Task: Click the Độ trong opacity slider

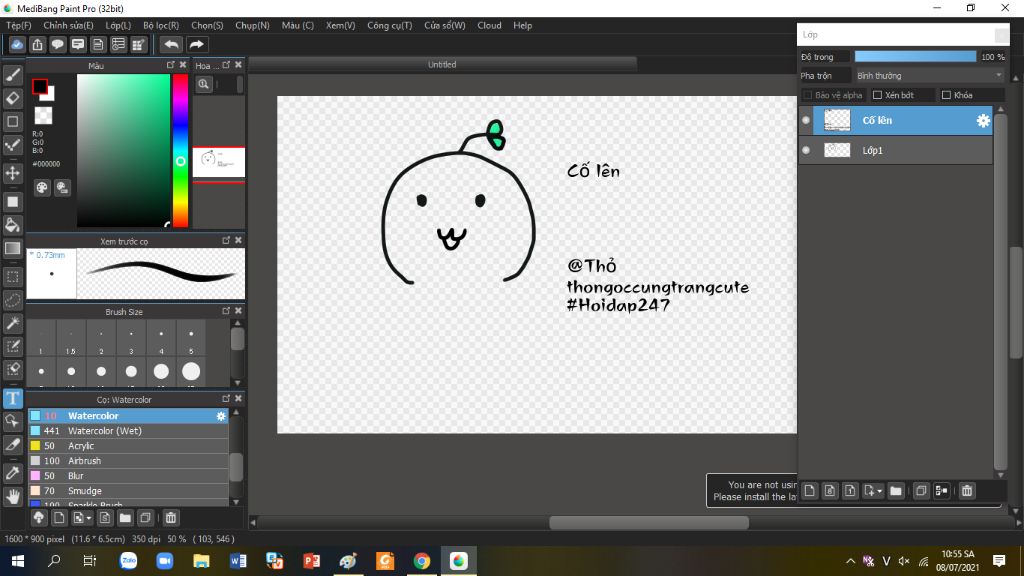Action: (915, 57)
